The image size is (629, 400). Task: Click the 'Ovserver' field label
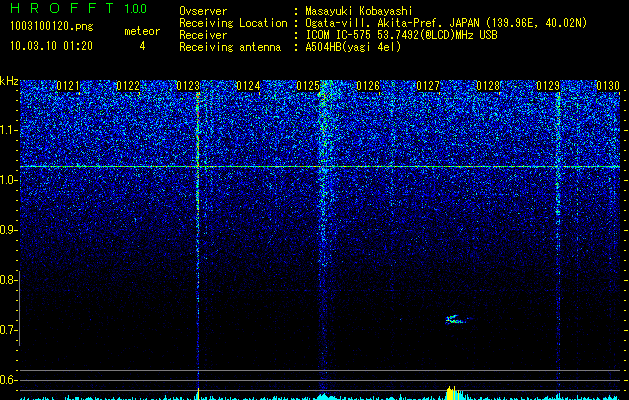tap(203, 11)
